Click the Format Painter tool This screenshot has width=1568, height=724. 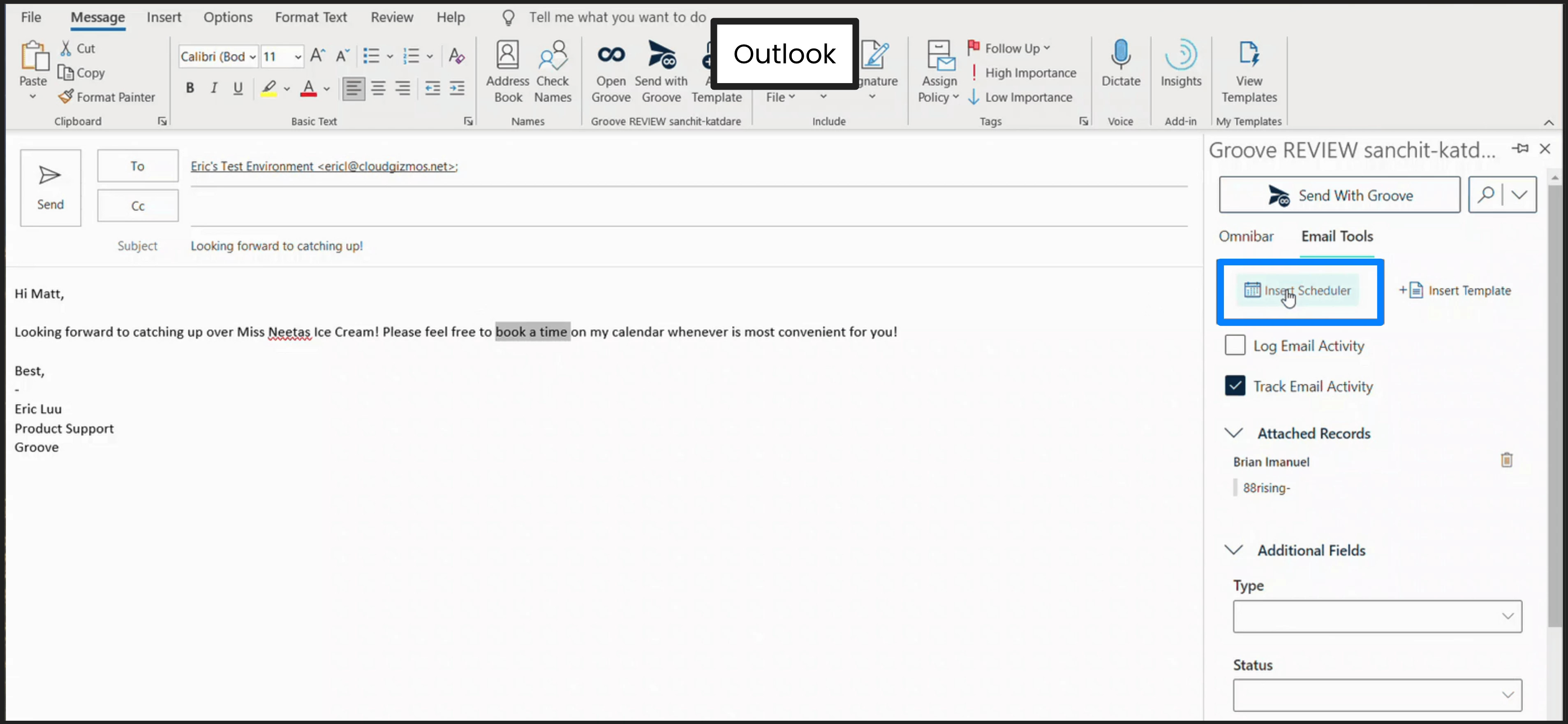pos(107,97)
